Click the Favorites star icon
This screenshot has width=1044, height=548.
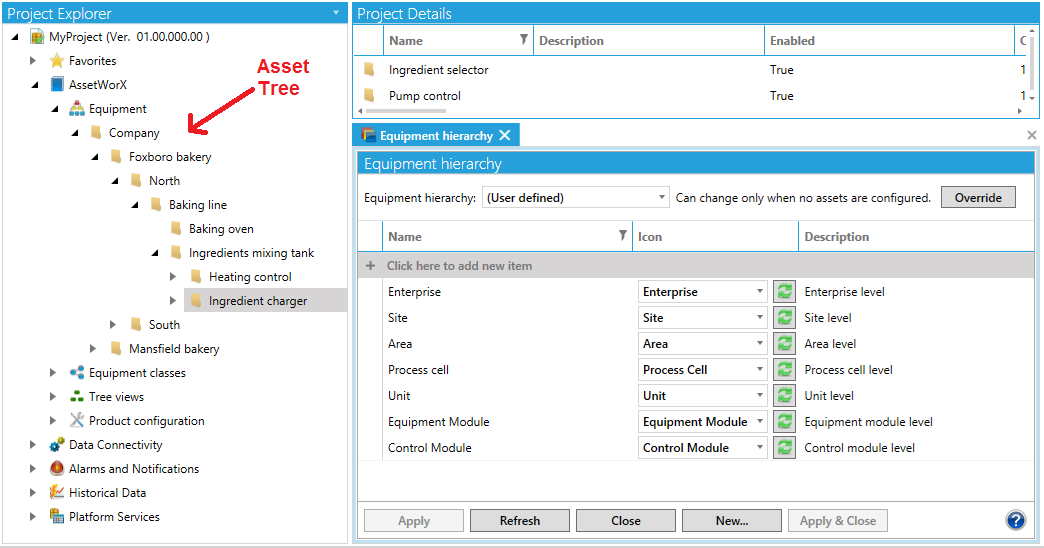click(57, 61)
